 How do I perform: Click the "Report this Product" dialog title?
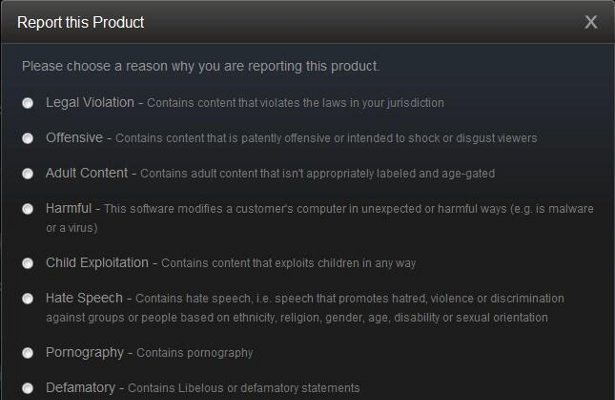coord(81,22)
